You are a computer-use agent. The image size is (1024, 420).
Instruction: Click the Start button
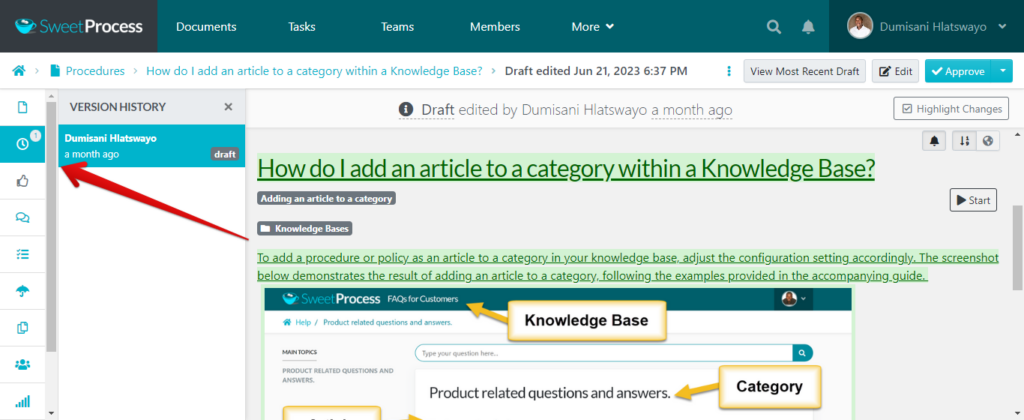click(973, 200)
